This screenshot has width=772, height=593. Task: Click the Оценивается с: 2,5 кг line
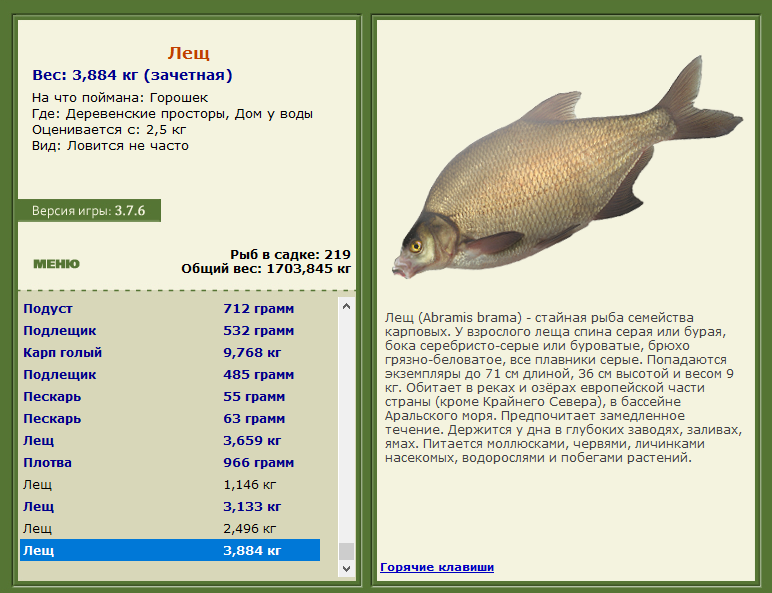point(109,130)
